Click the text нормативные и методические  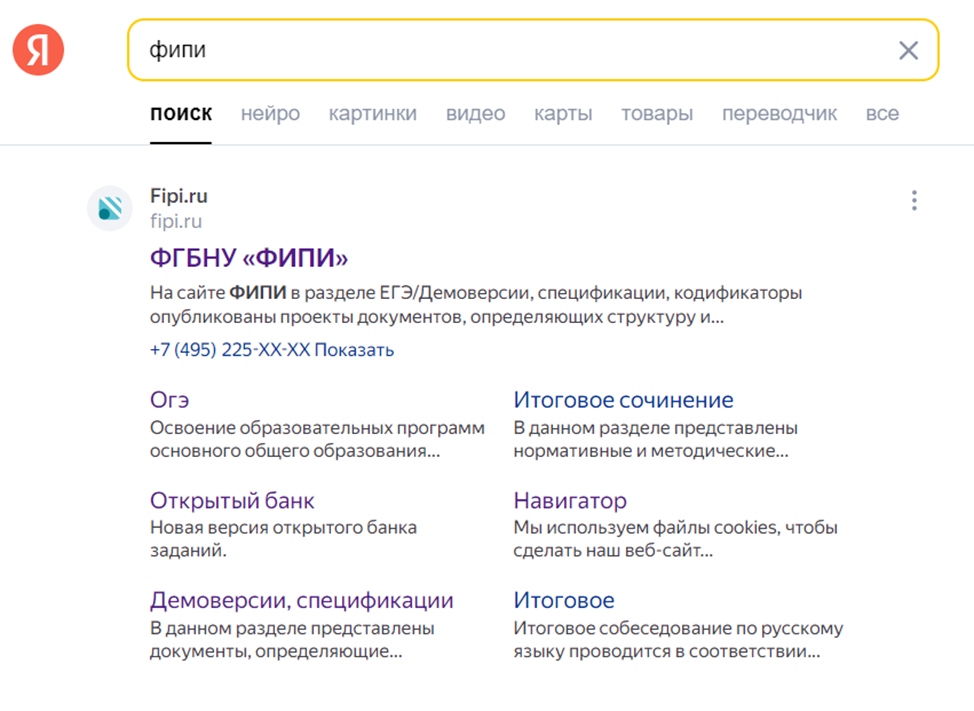[x=650, y=451]
